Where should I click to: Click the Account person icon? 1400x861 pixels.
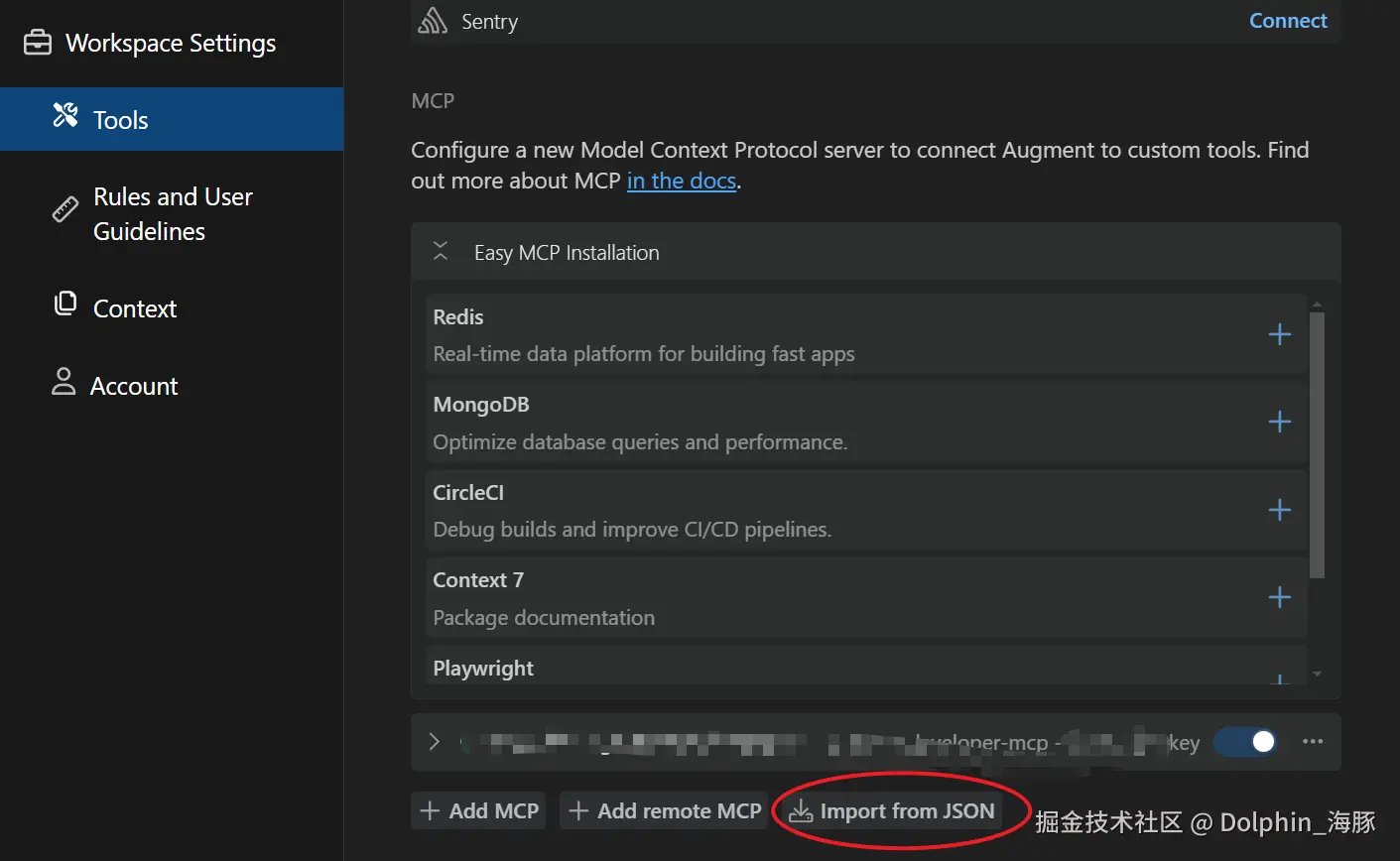[x=64, y=382]
